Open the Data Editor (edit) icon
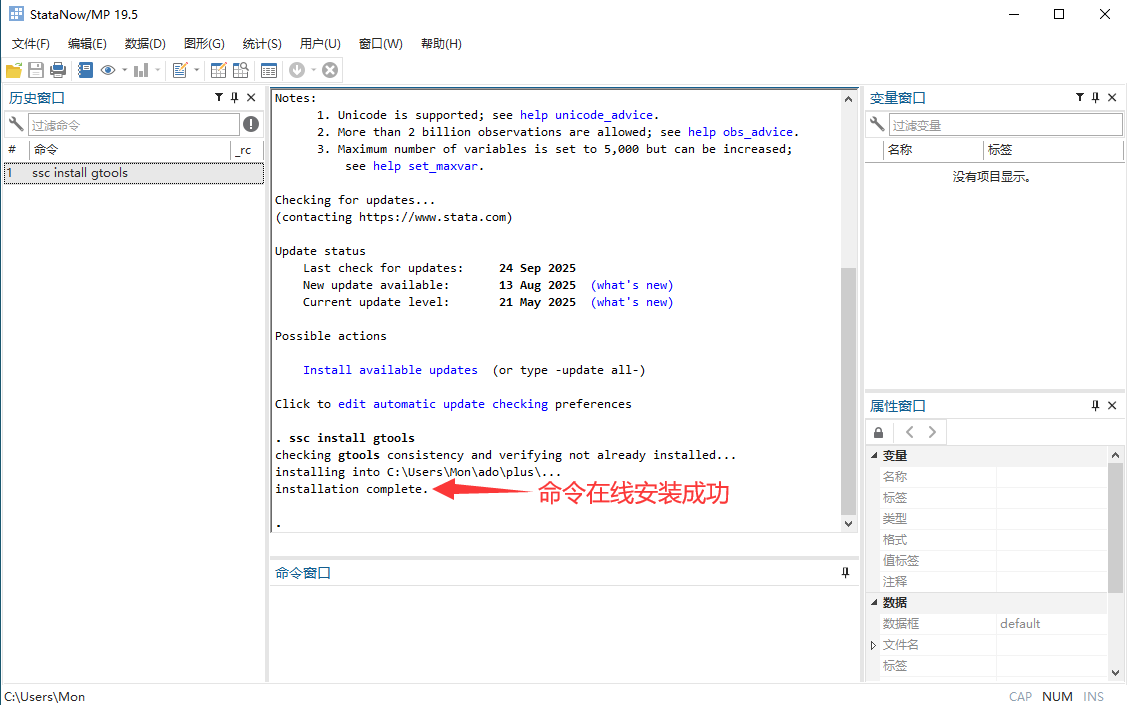 [x=218, y=70]
